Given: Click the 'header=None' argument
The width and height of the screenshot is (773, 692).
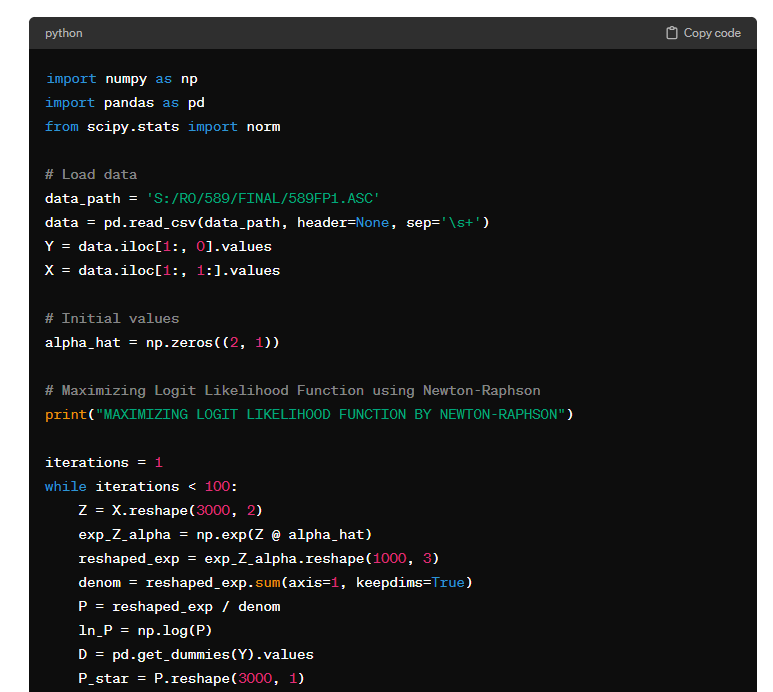Looking at the screenshot, I should tap(343, 223).
